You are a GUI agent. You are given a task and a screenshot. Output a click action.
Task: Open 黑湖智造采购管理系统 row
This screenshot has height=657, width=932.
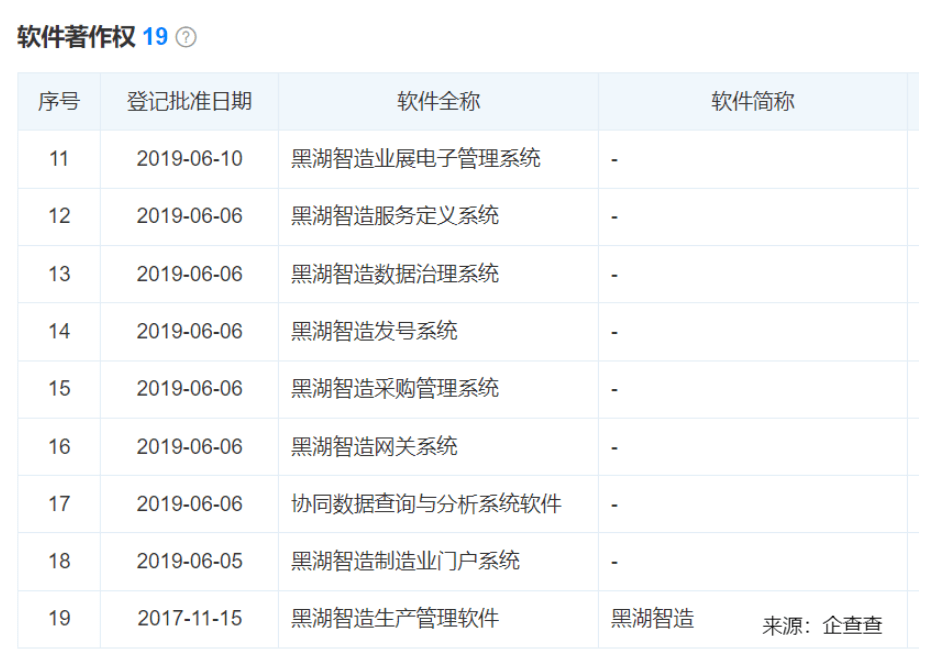(394, 388)
